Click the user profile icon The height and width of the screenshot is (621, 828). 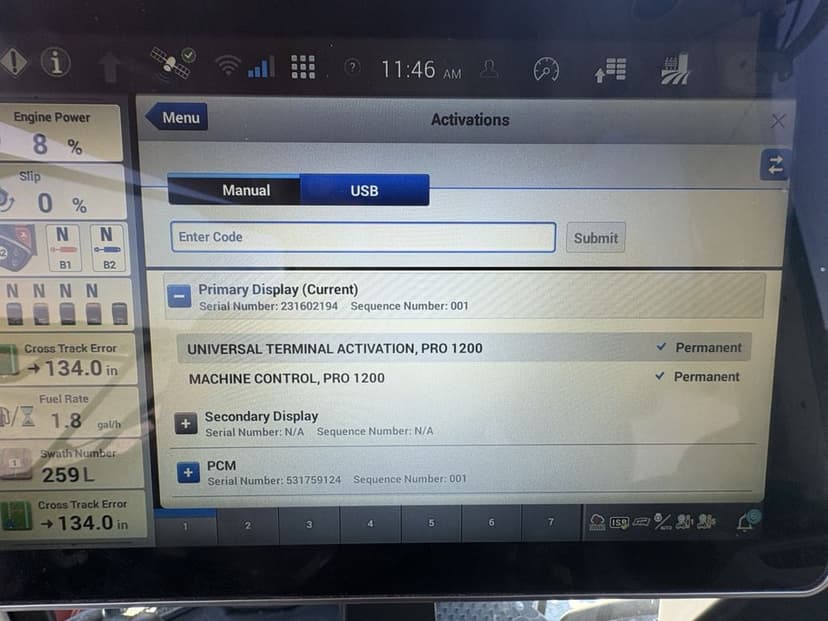489,69
